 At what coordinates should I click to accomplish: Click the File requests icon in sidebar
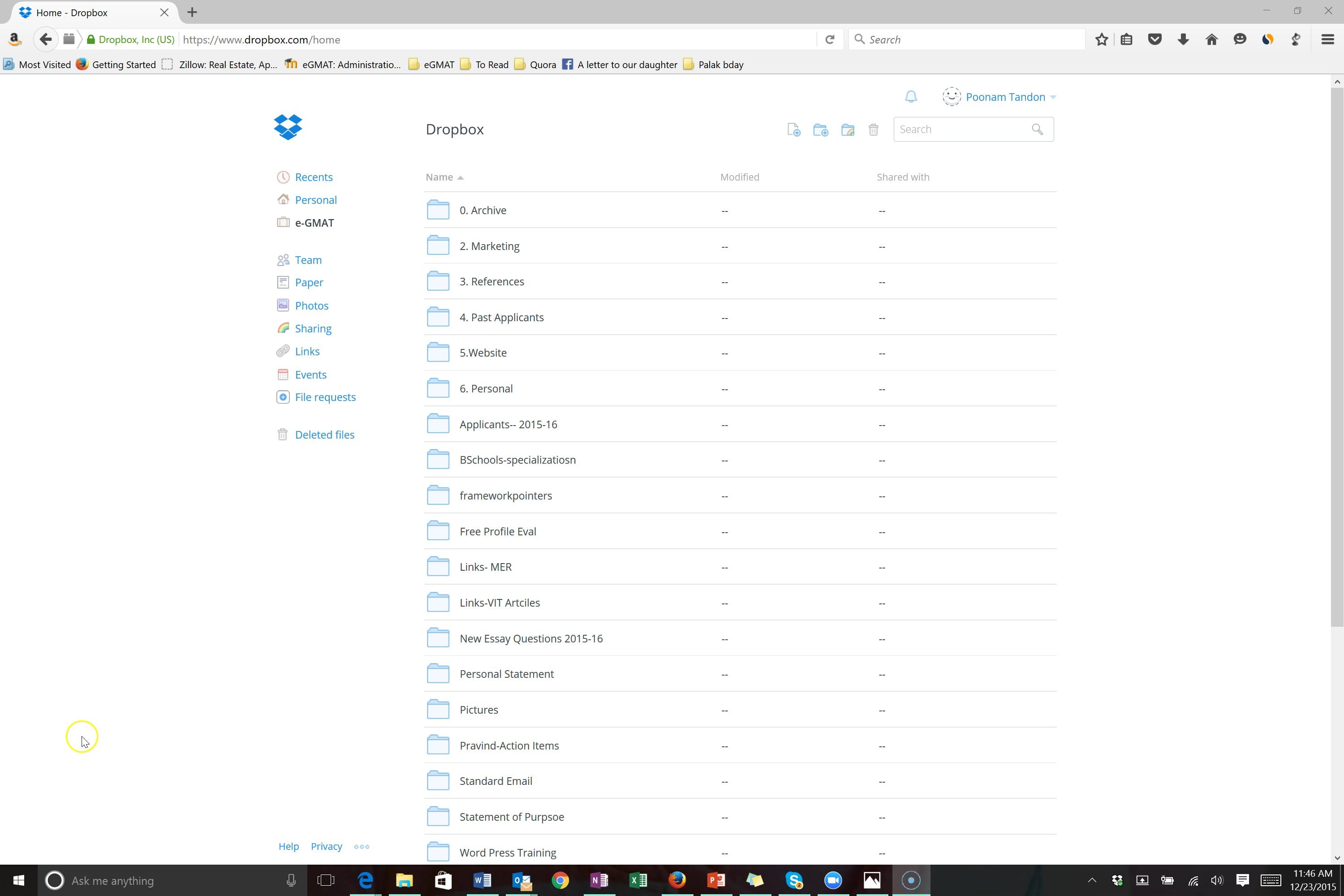click(x=283, y=396)
